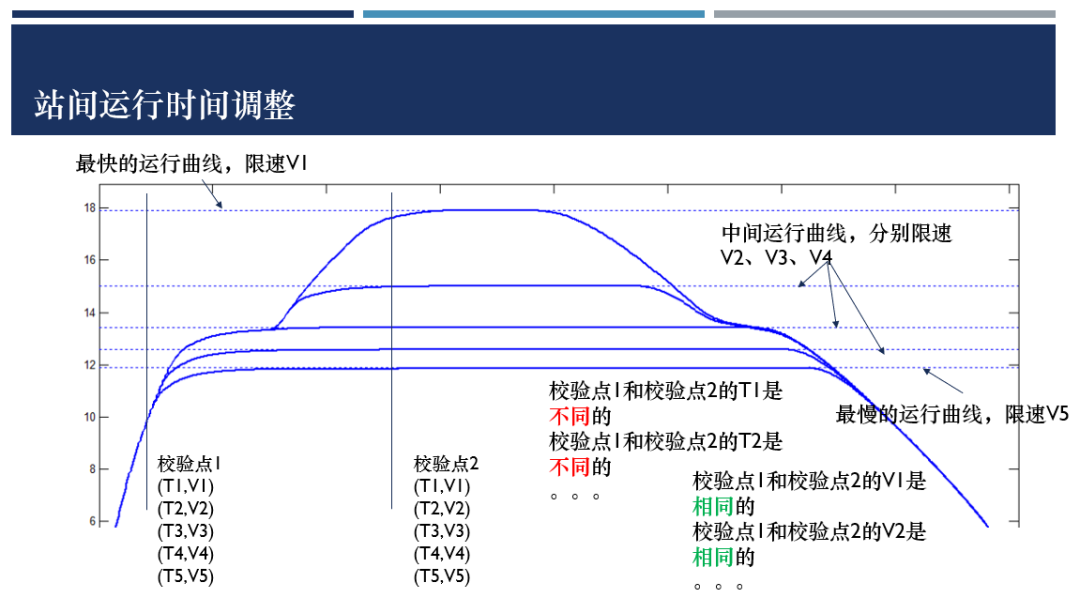Click (T2,V2) under 校验点1

(x=185, y=509)
